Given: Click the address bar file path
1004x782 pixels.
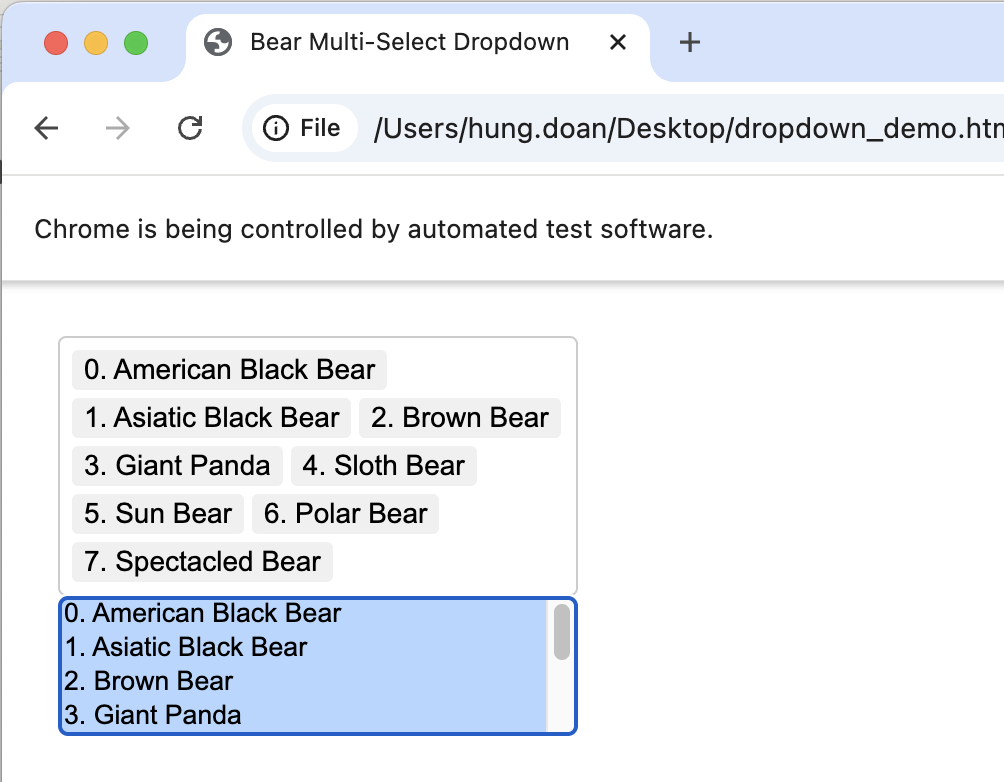Looking at the screenshot, I should point(680,128).
